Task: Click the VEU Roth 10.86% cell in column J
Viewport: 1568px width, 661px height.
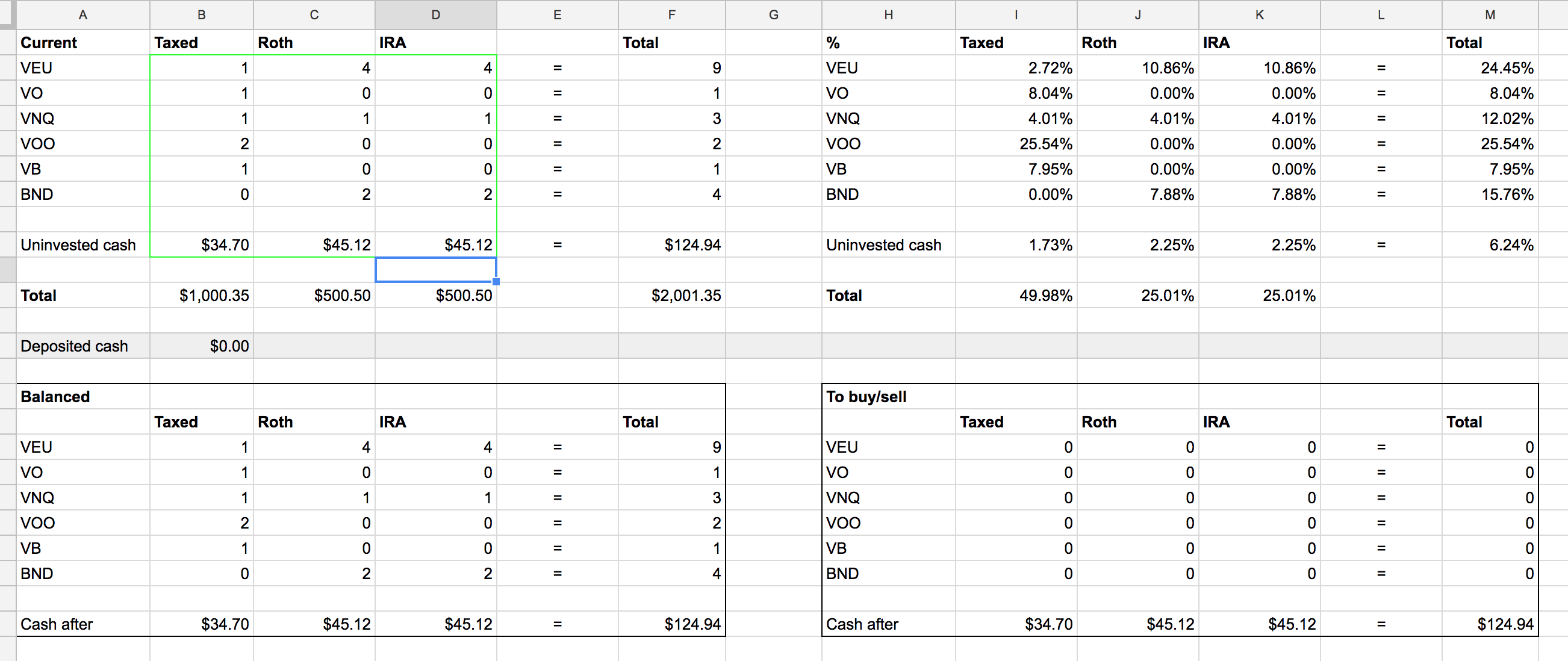Action: point(1137,67)
